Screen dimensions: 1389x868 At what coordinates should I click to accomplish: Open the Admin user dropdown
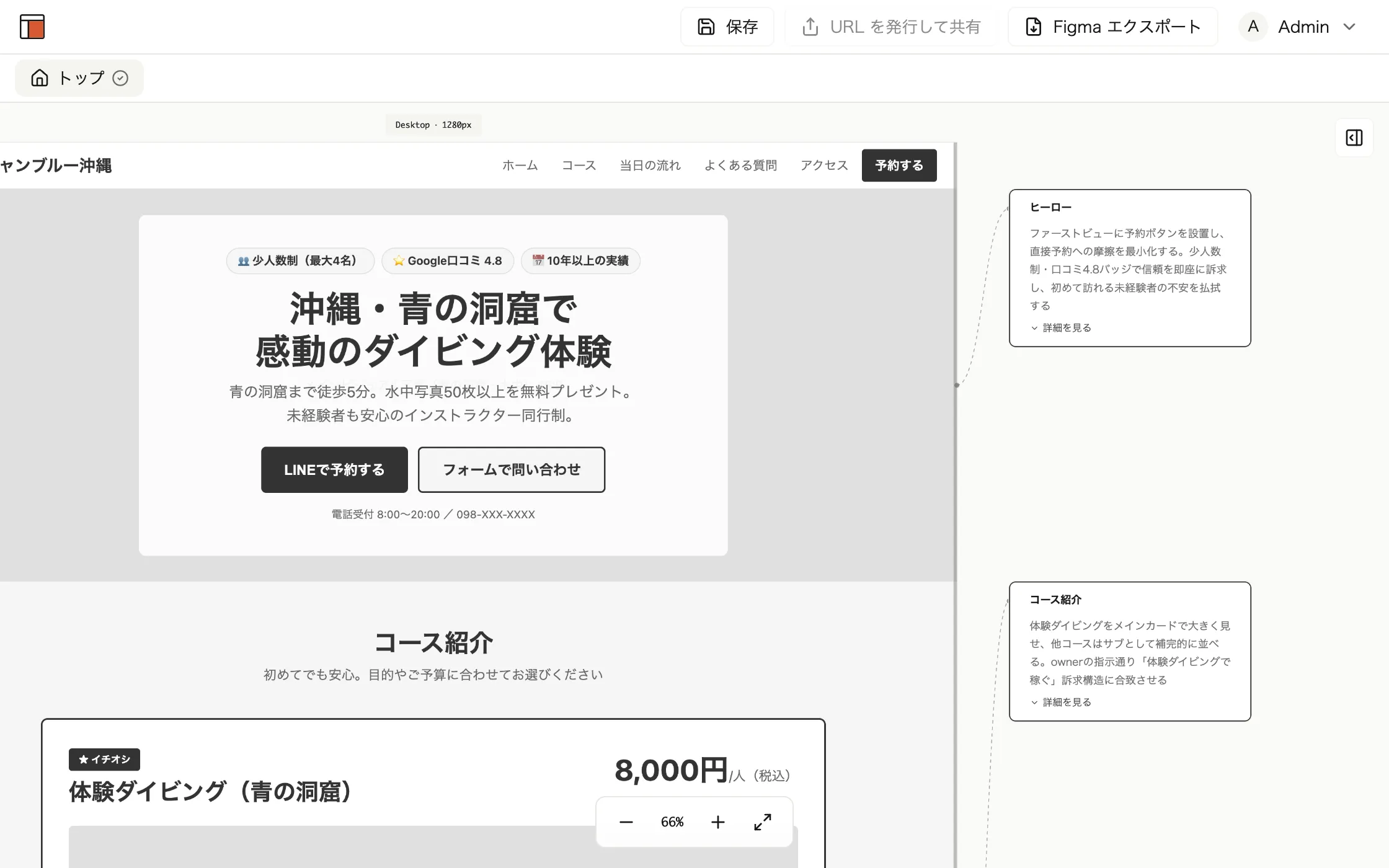pyautogui.click(x=1297, y=27)
